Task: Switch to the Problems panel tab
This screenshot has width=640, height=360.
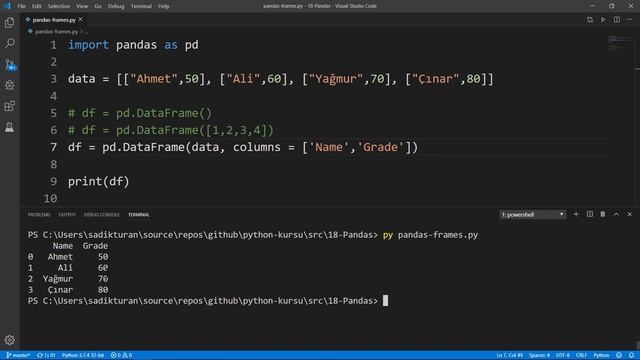Action: point(39,215)
